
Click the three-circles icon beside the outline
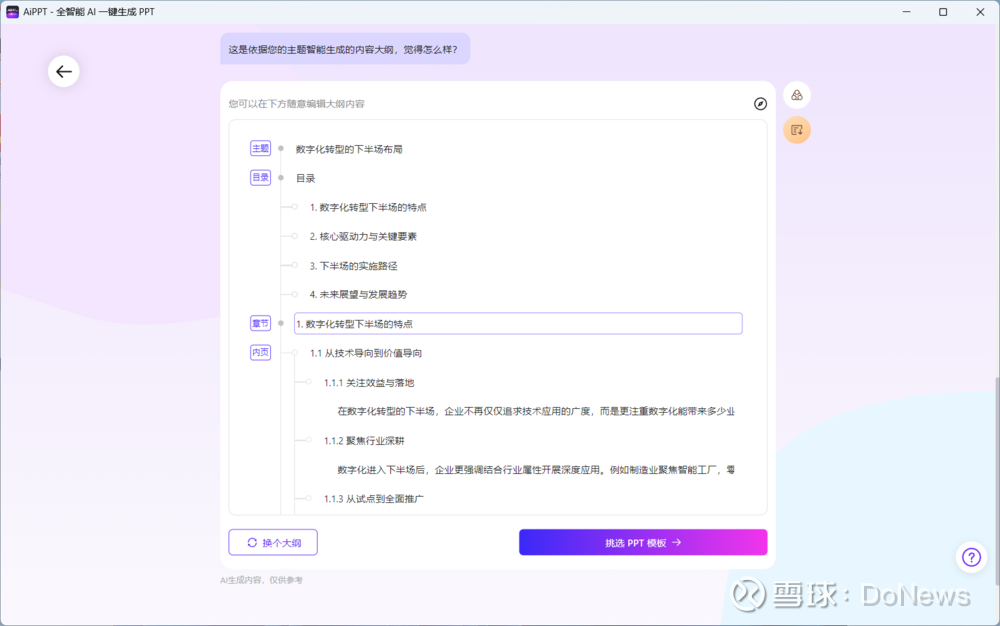coord(797,95)
